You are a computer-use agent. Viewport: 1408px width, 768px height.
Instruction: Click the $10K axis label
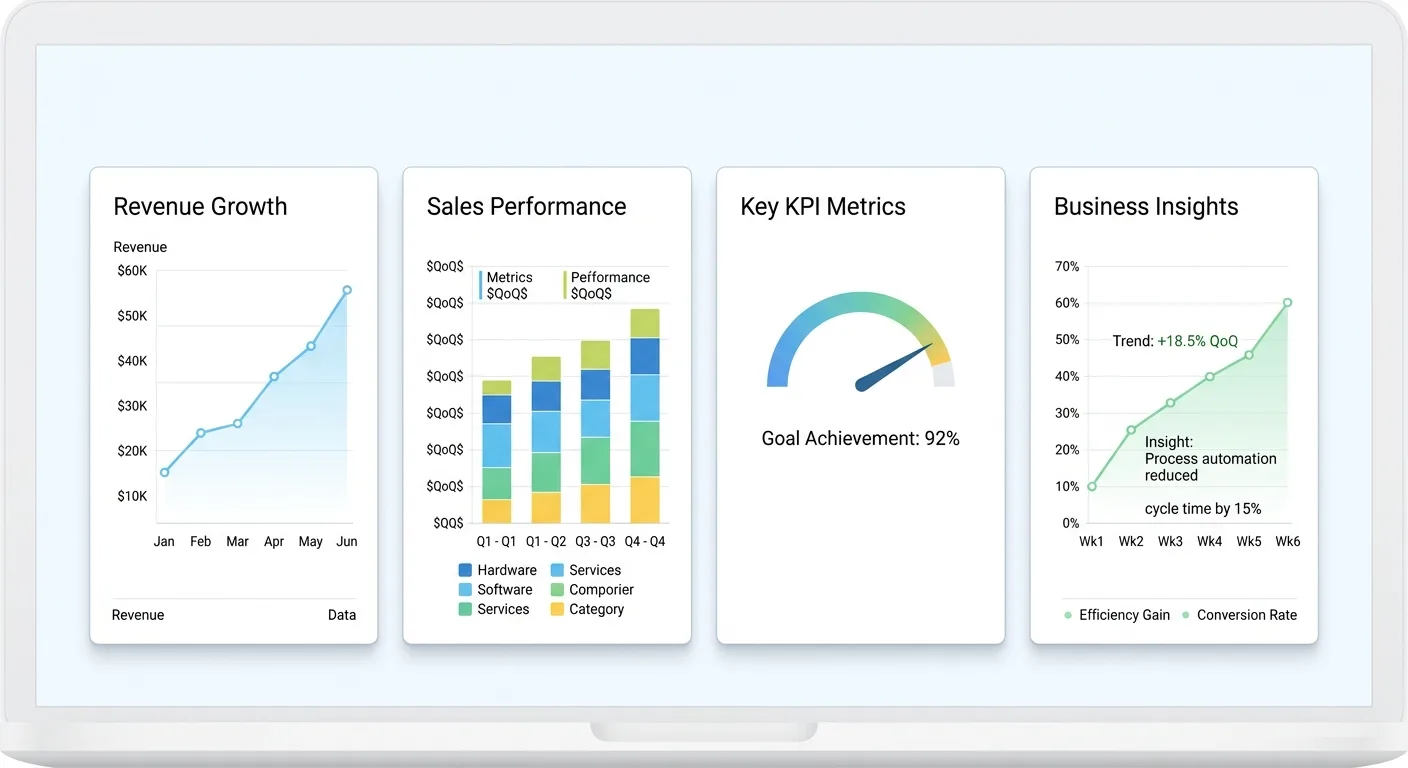(x=132, y=496)
